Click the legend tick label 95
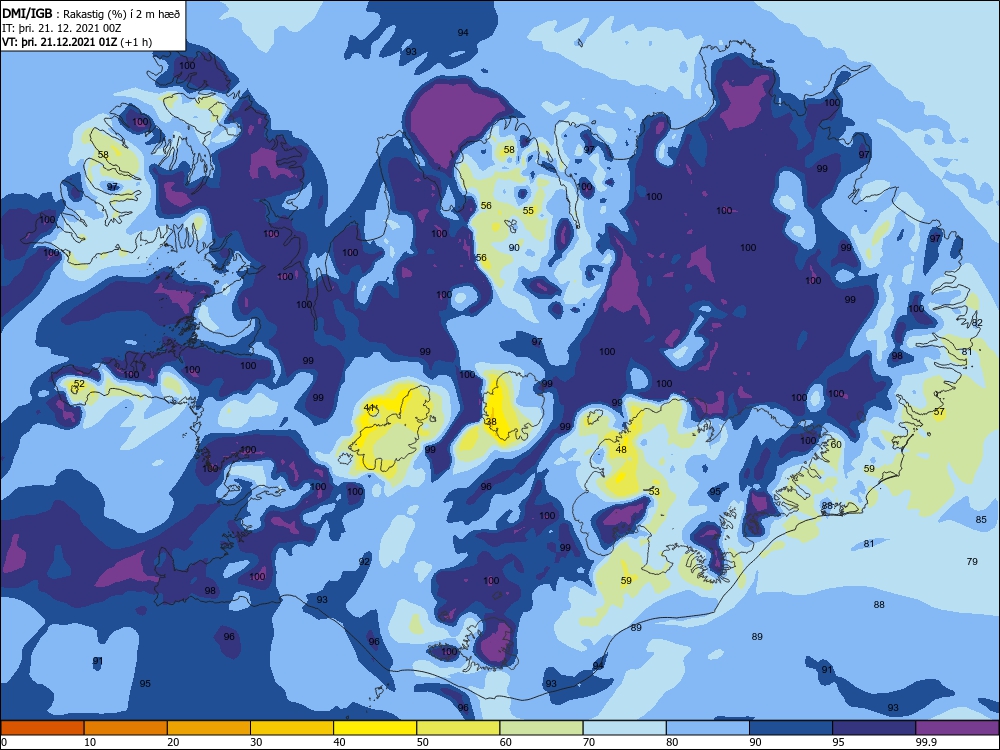Screen dimensions: 1000x750 838,742
